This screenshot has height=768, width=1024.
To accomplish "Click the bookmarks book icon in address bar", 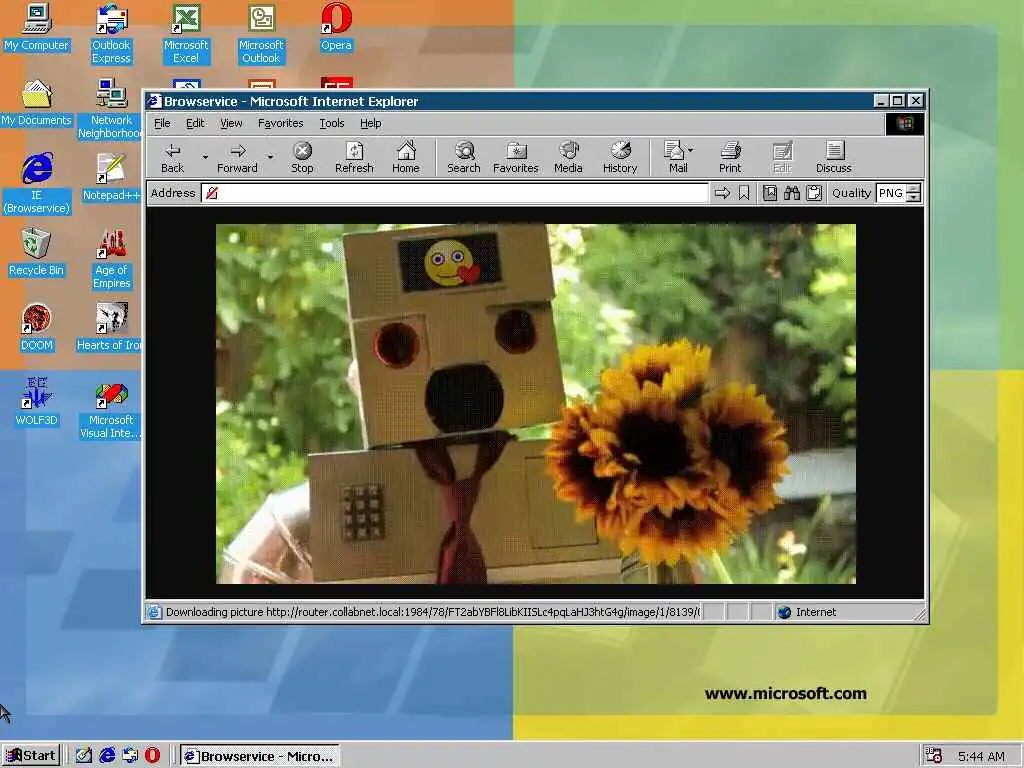I will tap(770, 193).
